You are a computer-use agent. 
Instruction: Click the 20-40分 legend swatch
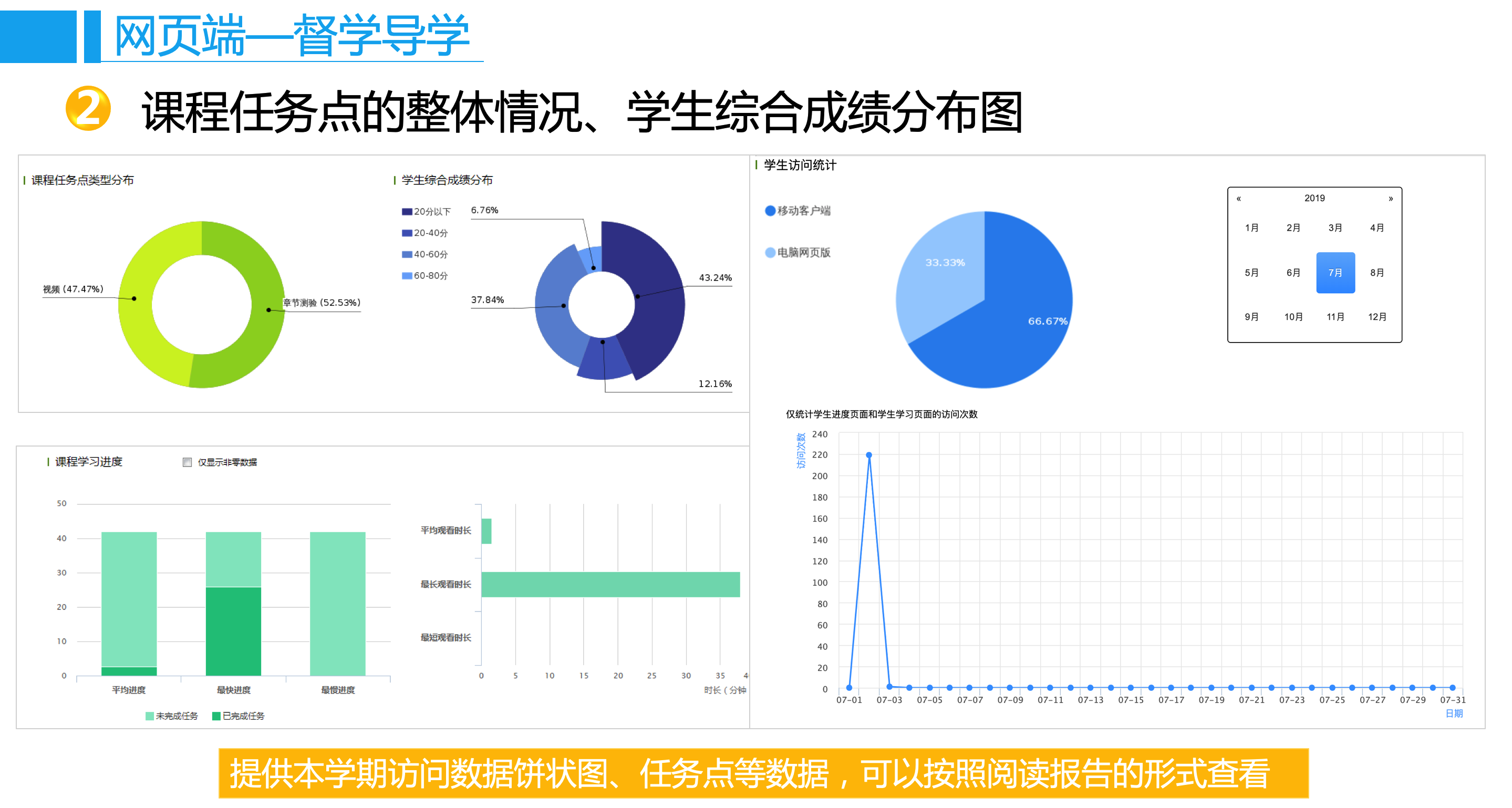click(x=406, y=233)
